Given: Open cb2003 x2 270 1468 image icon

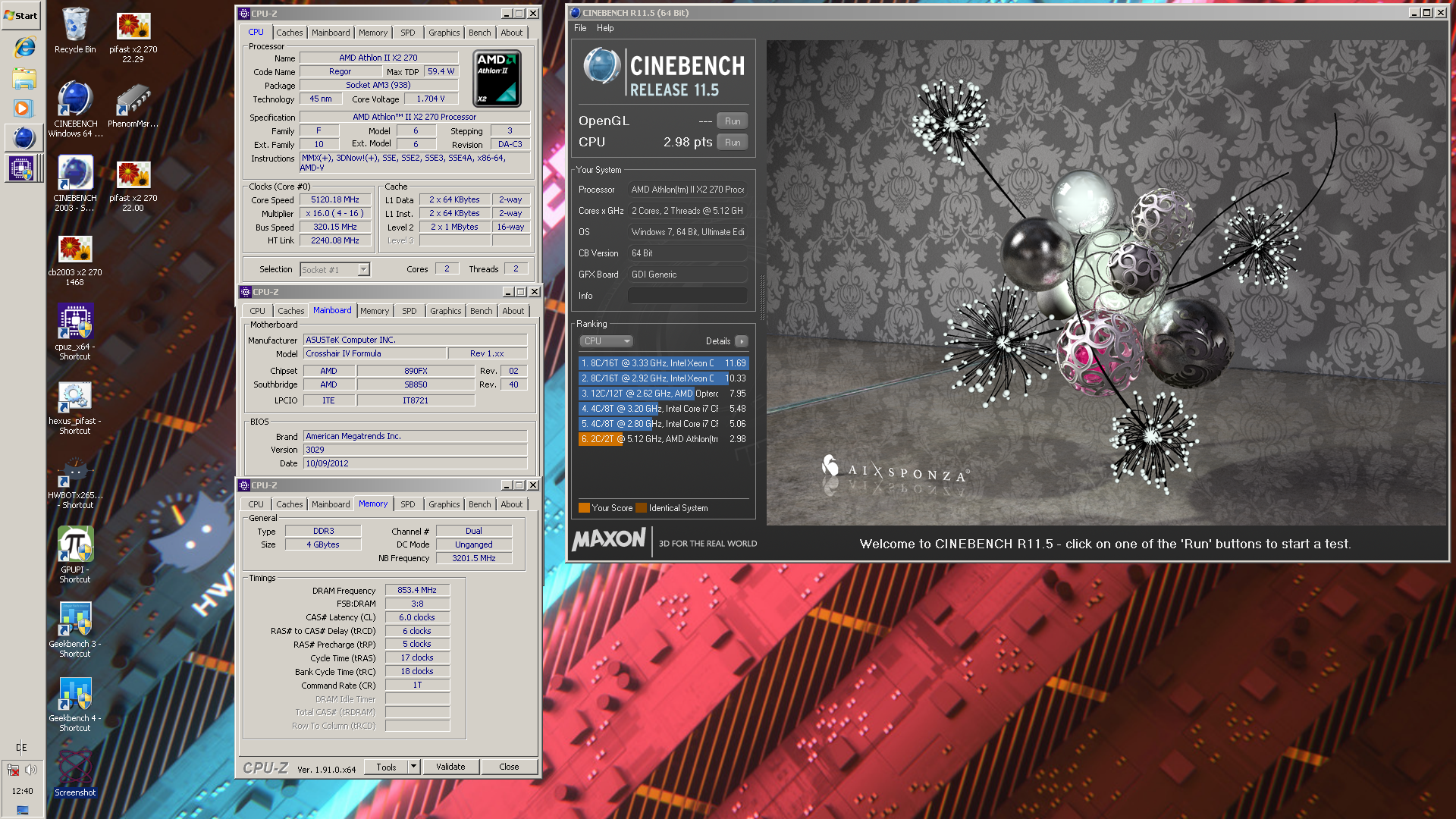Looking at the screenshot, I should [x=75, y=260].
